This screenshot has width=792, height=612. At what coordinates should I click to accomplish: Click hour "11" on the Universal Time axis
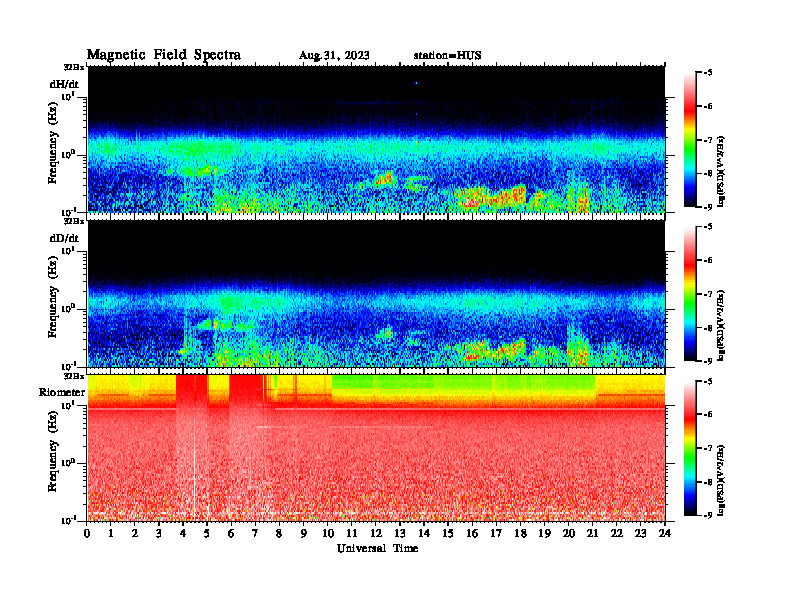pyautogui.click(x=352, y=533)
